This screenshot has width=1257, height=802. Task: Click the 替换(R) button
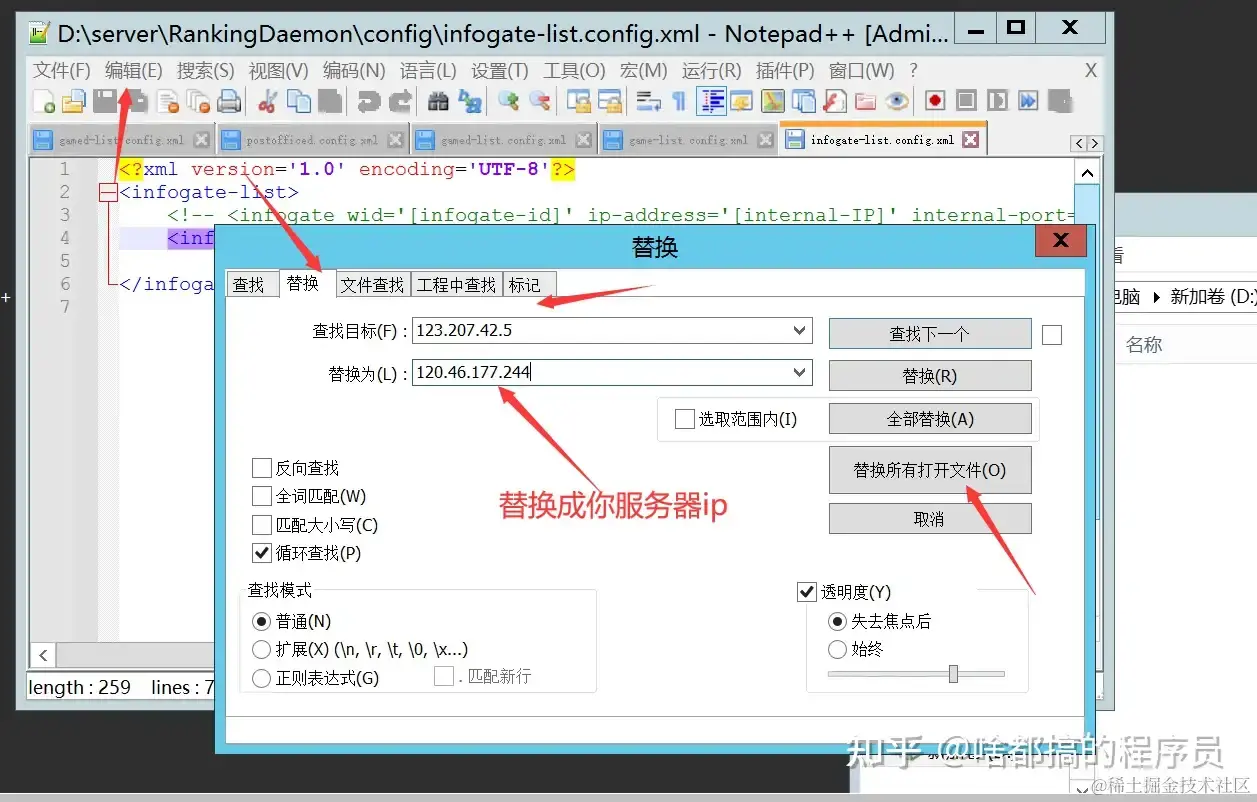tap(930, 376)
